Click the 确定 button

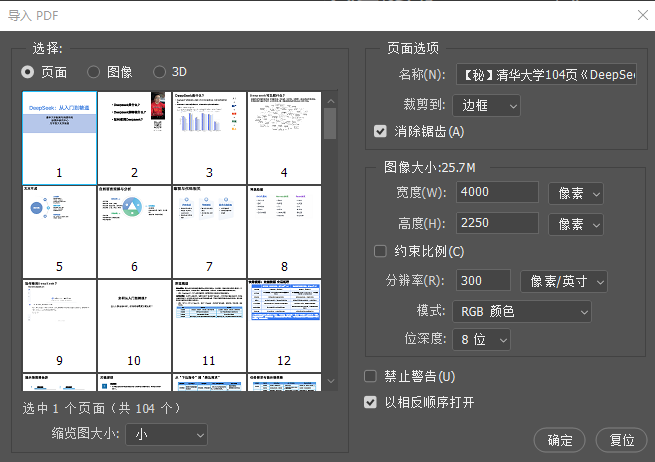[x=560, y=440]
